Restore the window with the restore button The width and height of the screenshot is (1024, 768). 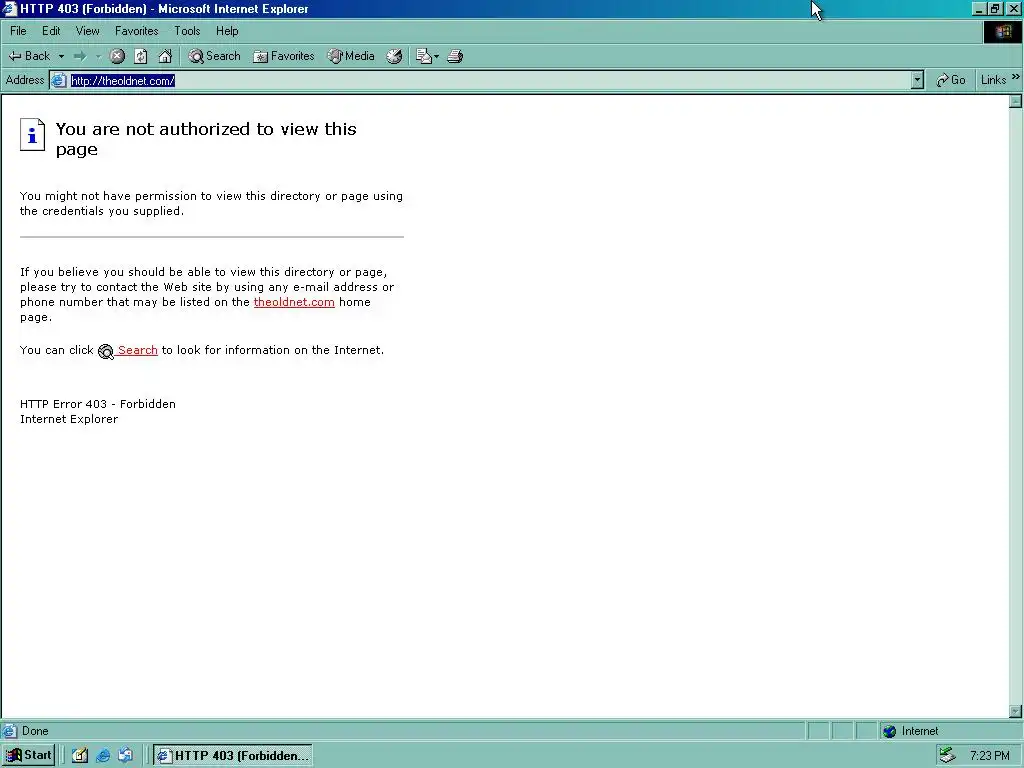(995, 8)
